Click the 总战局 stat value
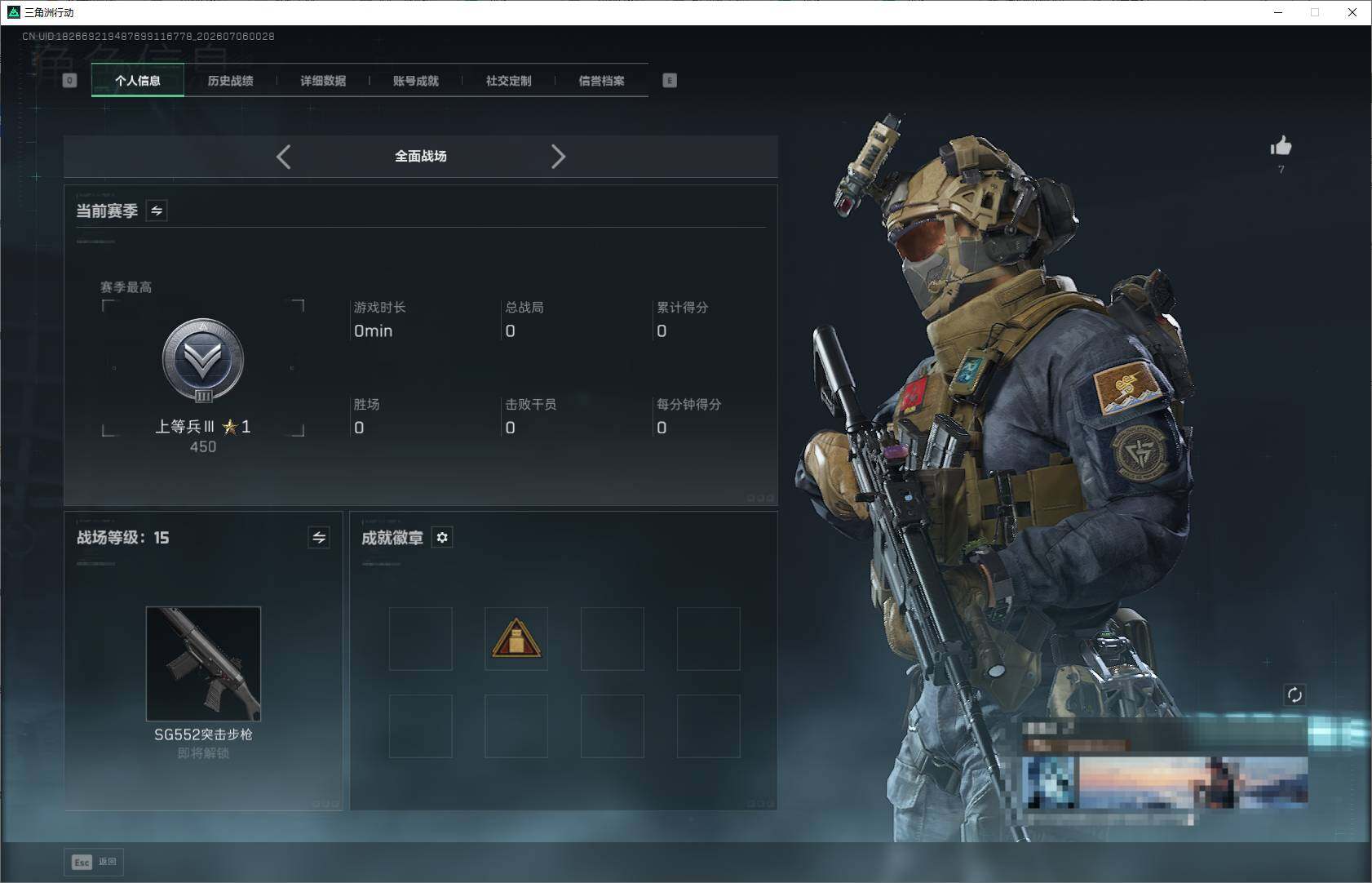 click(x=510, y=331)
